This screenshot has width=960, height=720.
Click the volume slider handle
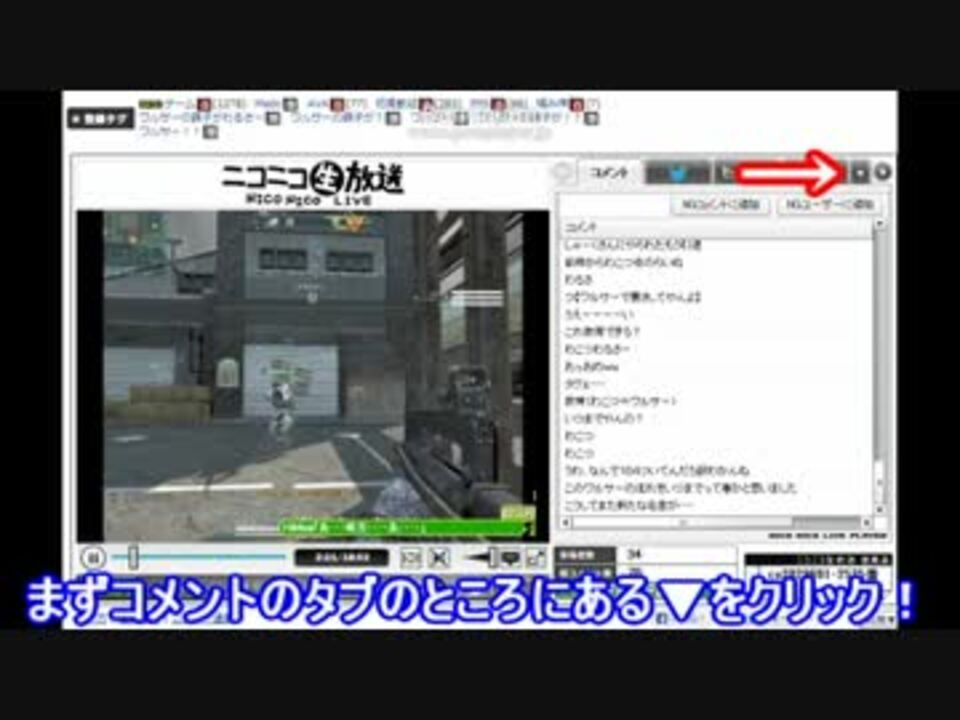click(x=492, y=557)
